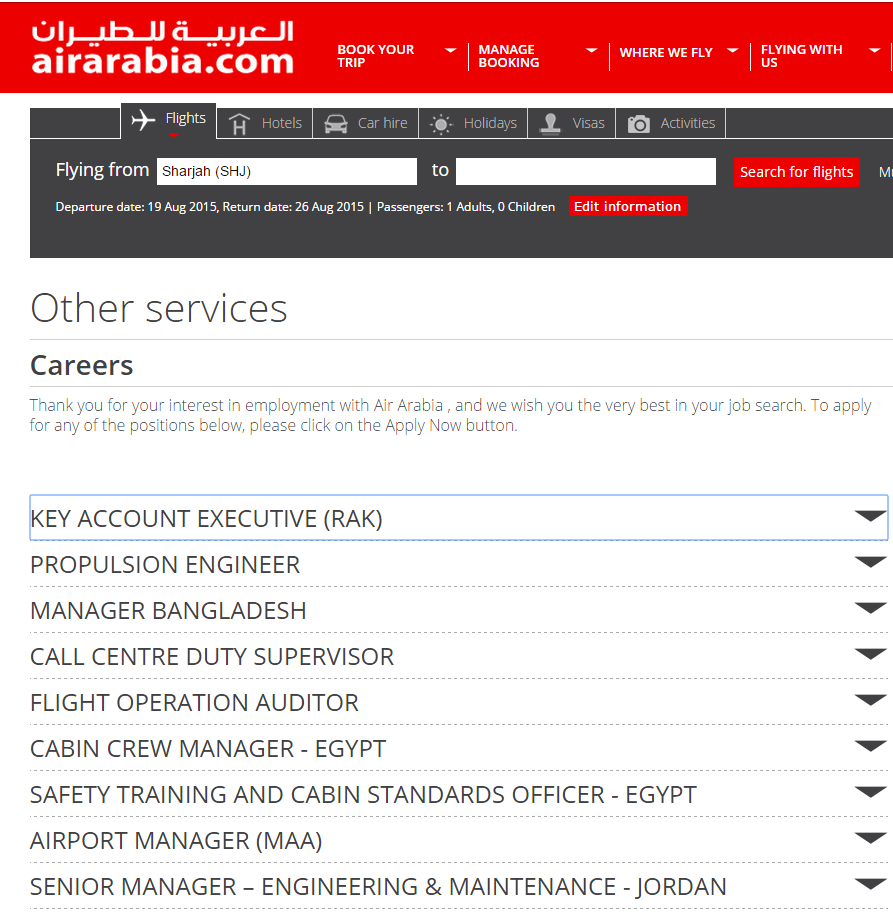893x920 pixels.
Task: Click the Search for flights button
Action: [796, 172]
